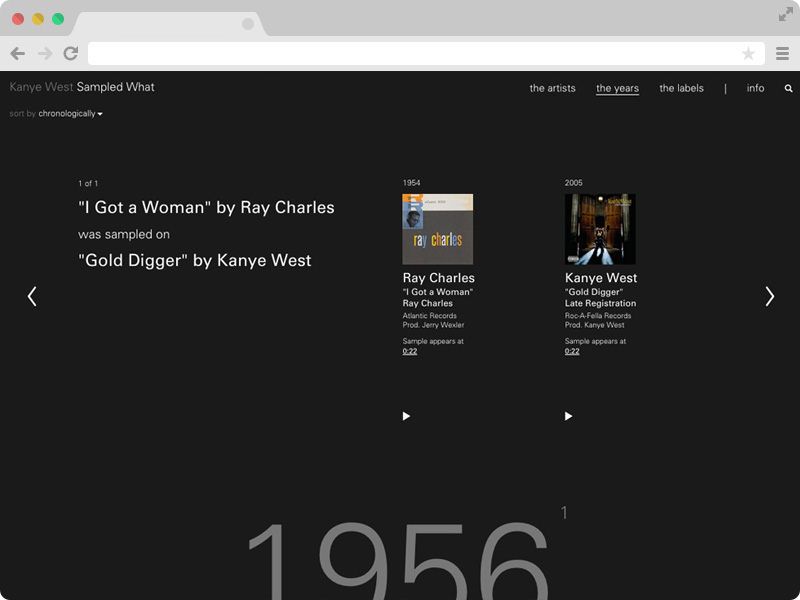Image resolution: width=800 pixels, height=600 pixels.
Task: Focus the browser address bar
Action: tap(426, 54)
